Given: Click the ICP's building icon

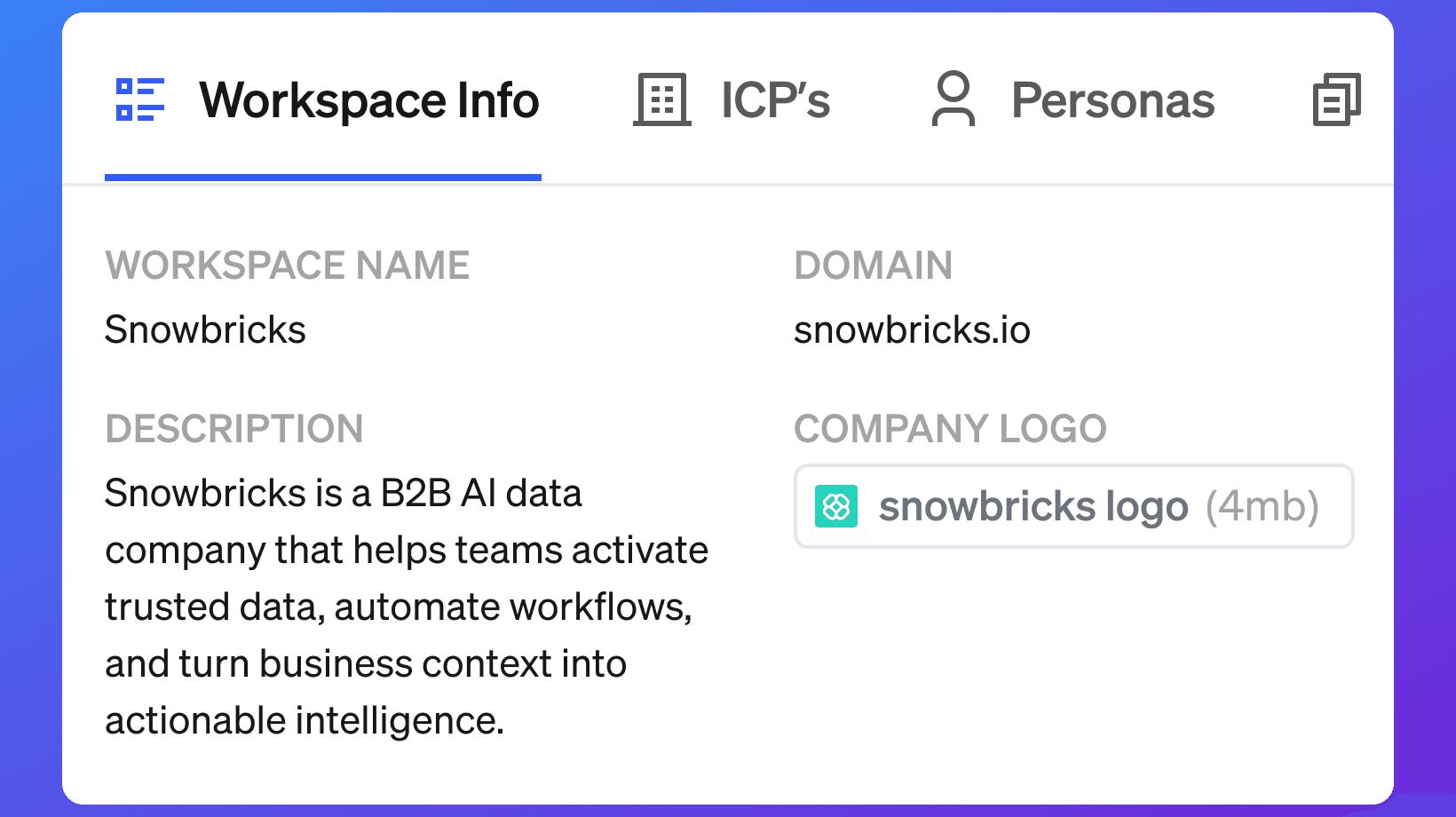Looking at the screenshot, I should point(662,99).
